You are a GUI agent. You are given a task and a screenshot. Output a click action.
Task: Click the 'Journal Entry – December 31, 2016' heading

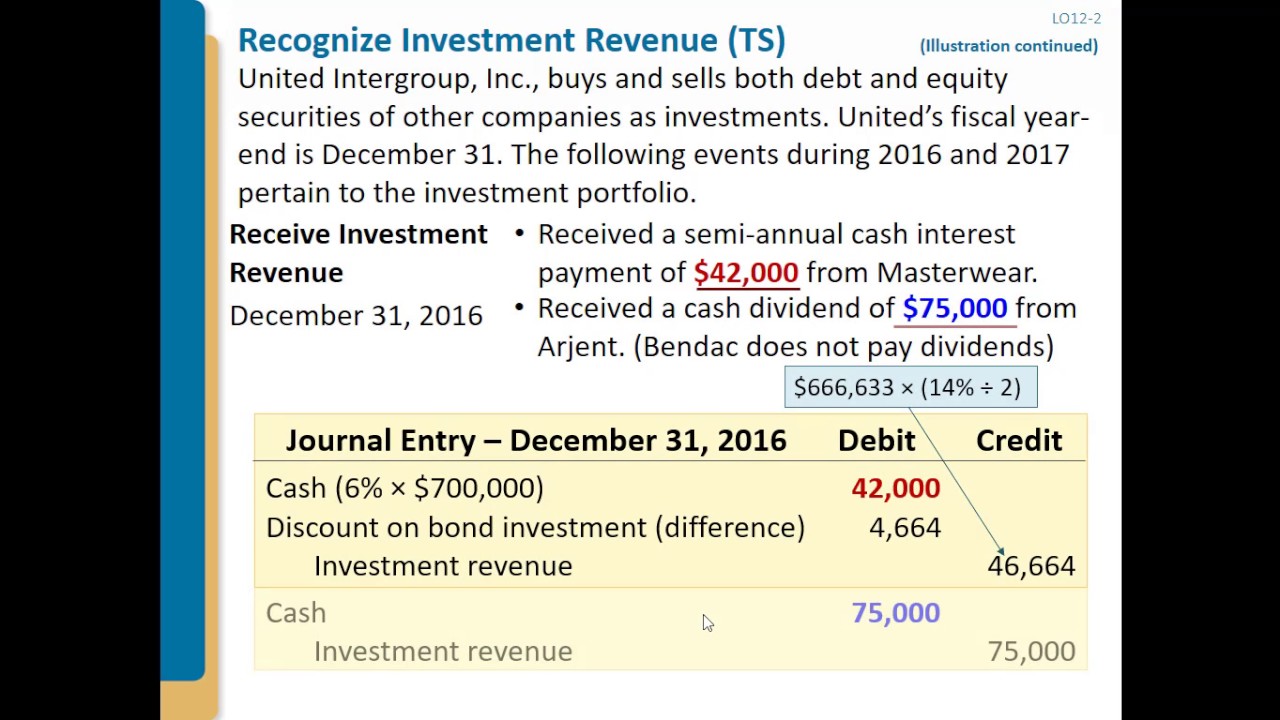click(x=536, y=441)
